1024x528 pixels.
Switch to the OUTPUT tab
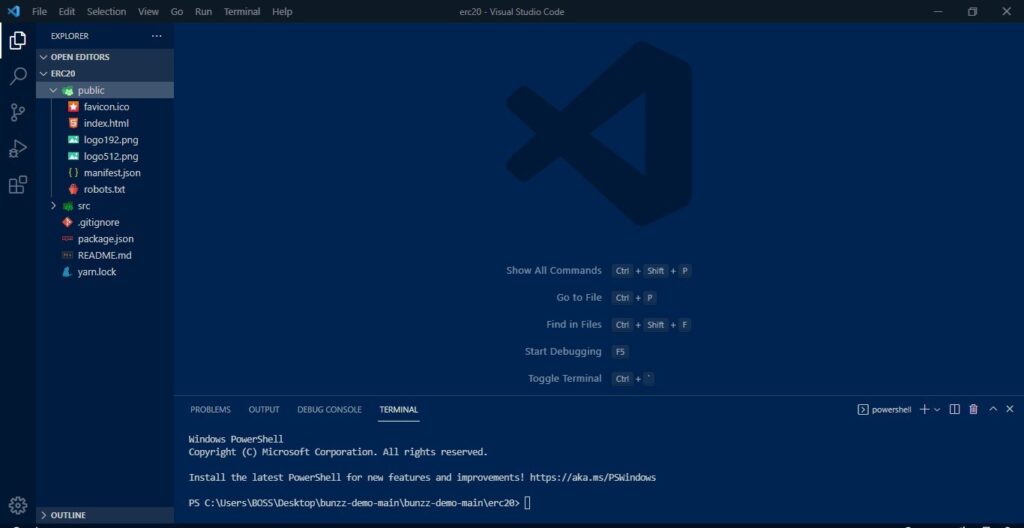click(264, 410)
